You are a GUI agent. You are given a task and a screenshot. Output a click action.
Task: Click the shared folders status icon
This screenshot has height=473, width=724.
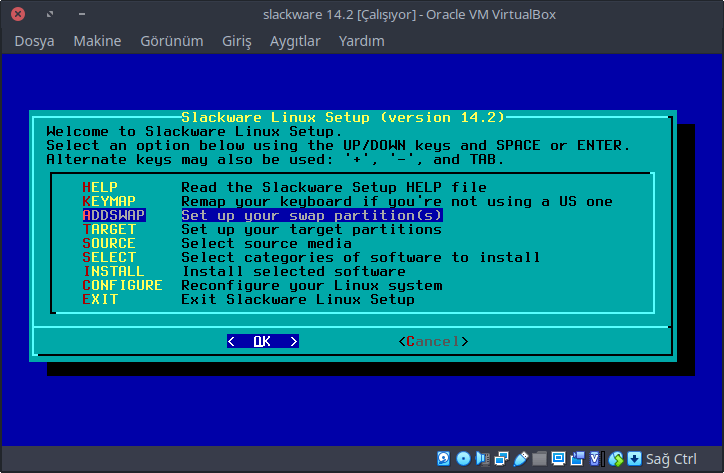coord(539,459)
